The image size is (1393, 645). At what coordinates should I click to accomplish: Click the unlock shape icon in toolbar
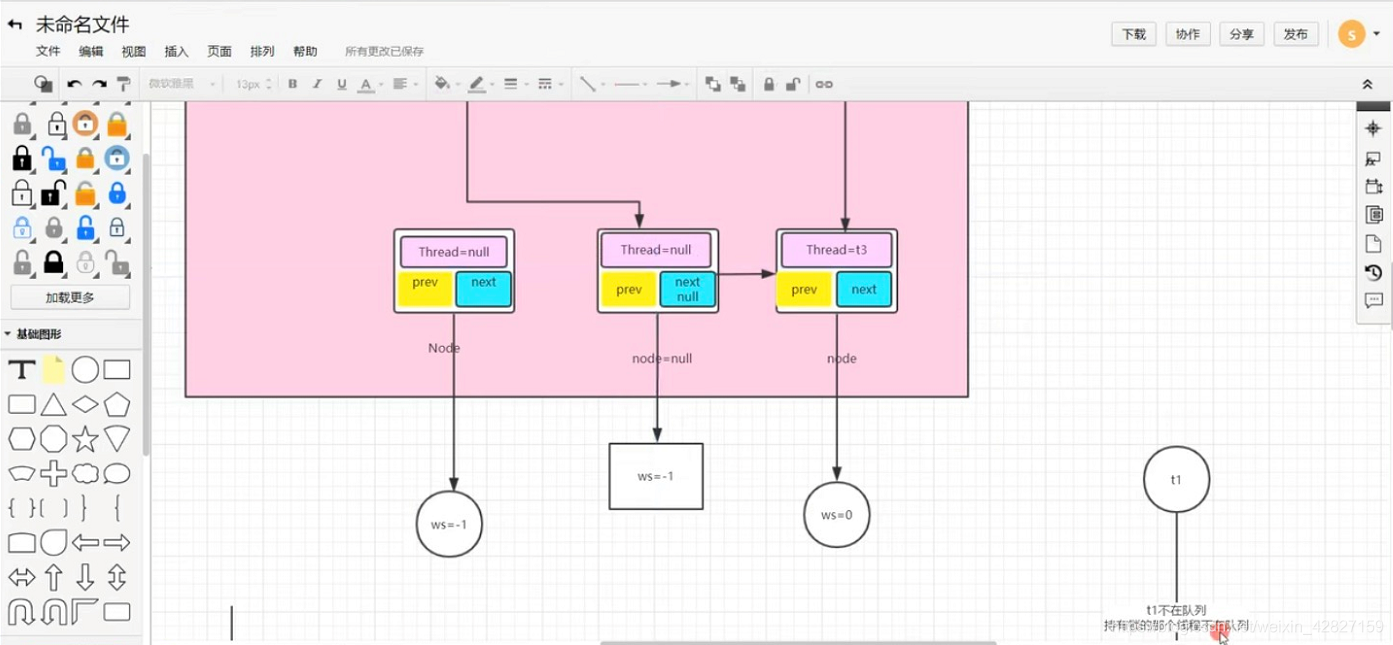793,84
